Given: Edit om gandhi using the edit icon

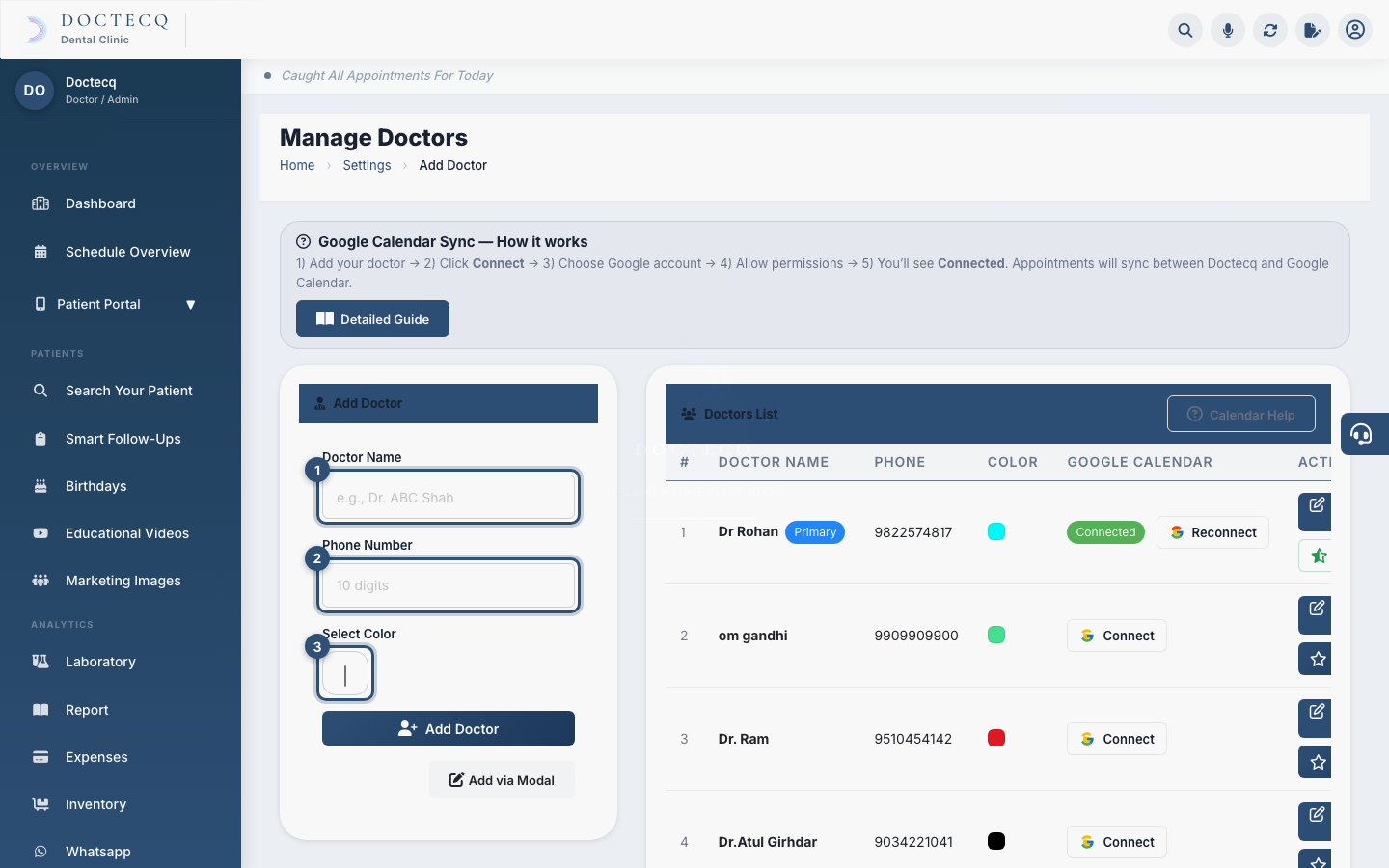Looking at the screenshot, I should pyautogui.click(x=1316, y=614).
